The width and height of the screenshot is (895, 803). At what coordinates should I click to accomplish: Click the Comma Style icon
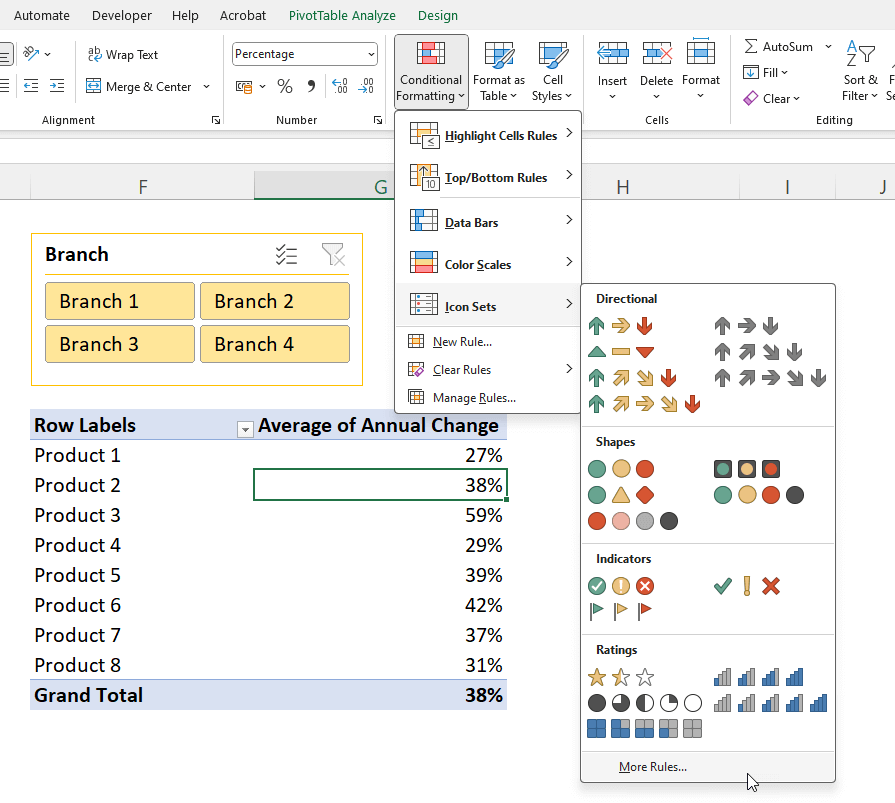pyautogui.click(x=312, y=87)
